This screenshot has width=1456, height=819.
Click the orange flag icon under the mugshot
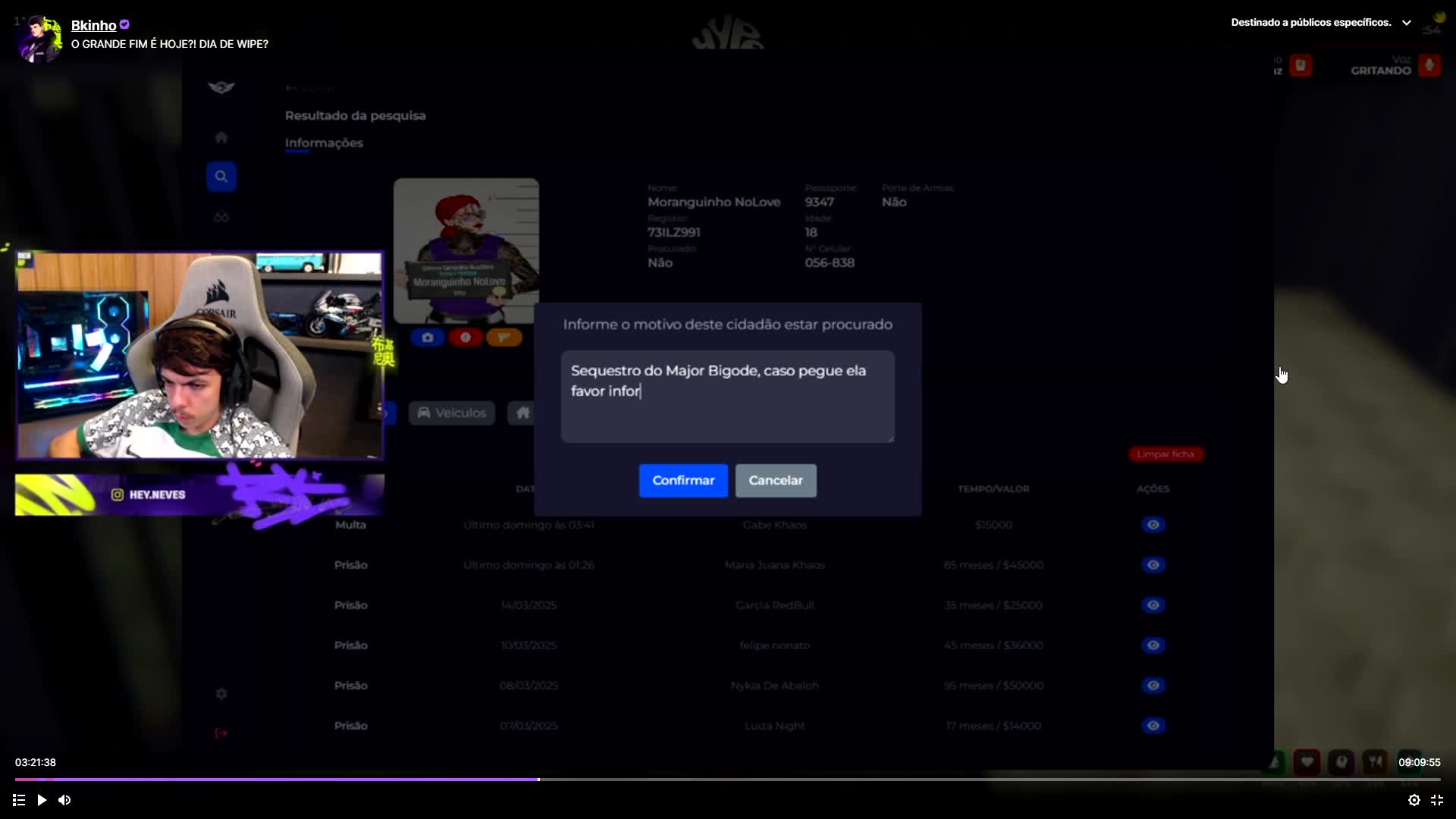tap(504, 337)
